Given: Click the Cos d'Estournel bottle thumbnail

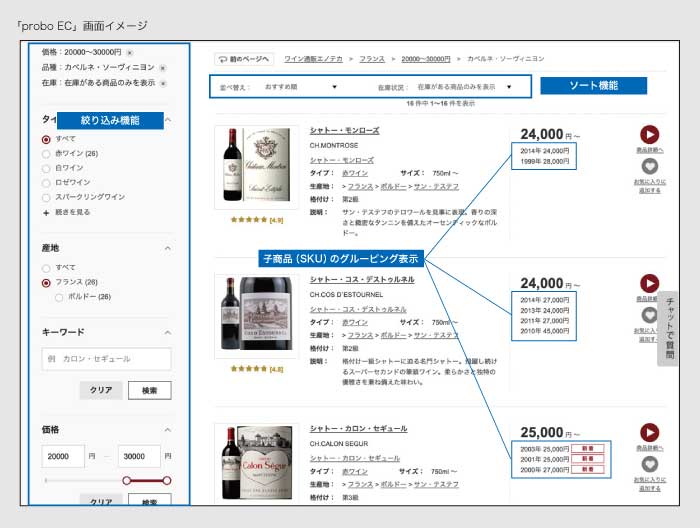Looking at the screenshot, I should [x=256, y=316].
